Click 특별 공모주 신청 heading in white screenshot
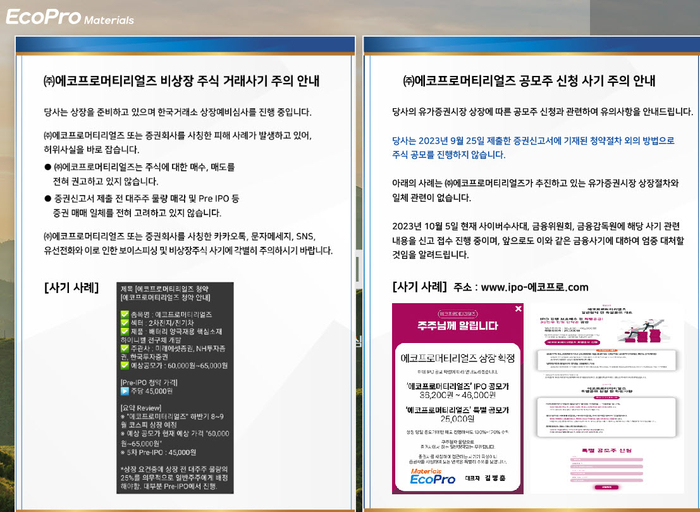The height and width of the screenshot is (512, 700). pos(606,450)
